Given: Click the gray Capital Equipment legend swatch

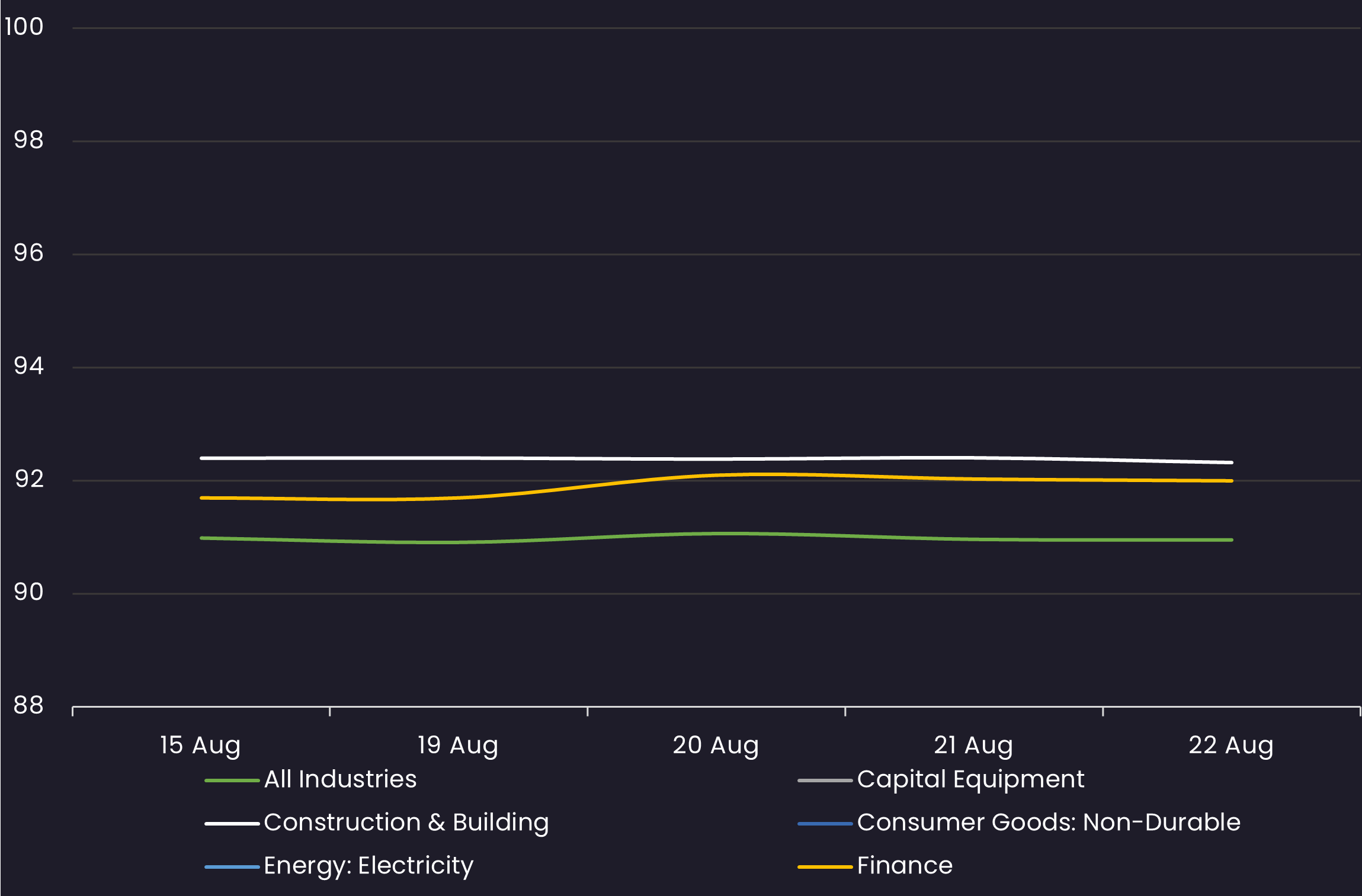Looking at the screenshot, I should click(x=824, y=781).
